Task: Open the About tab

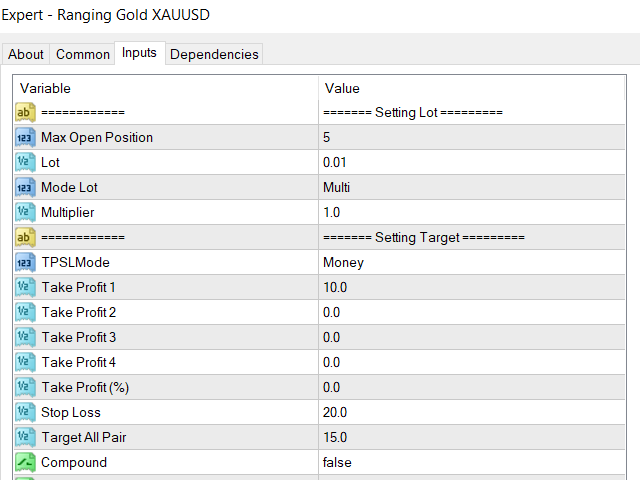Action: pyautogui.click(x=26, y=54)
